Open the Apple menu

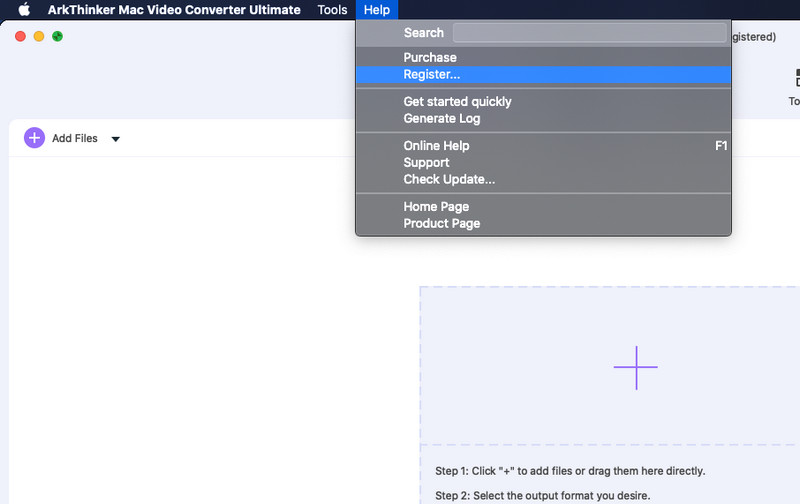[x=24, y=10]
